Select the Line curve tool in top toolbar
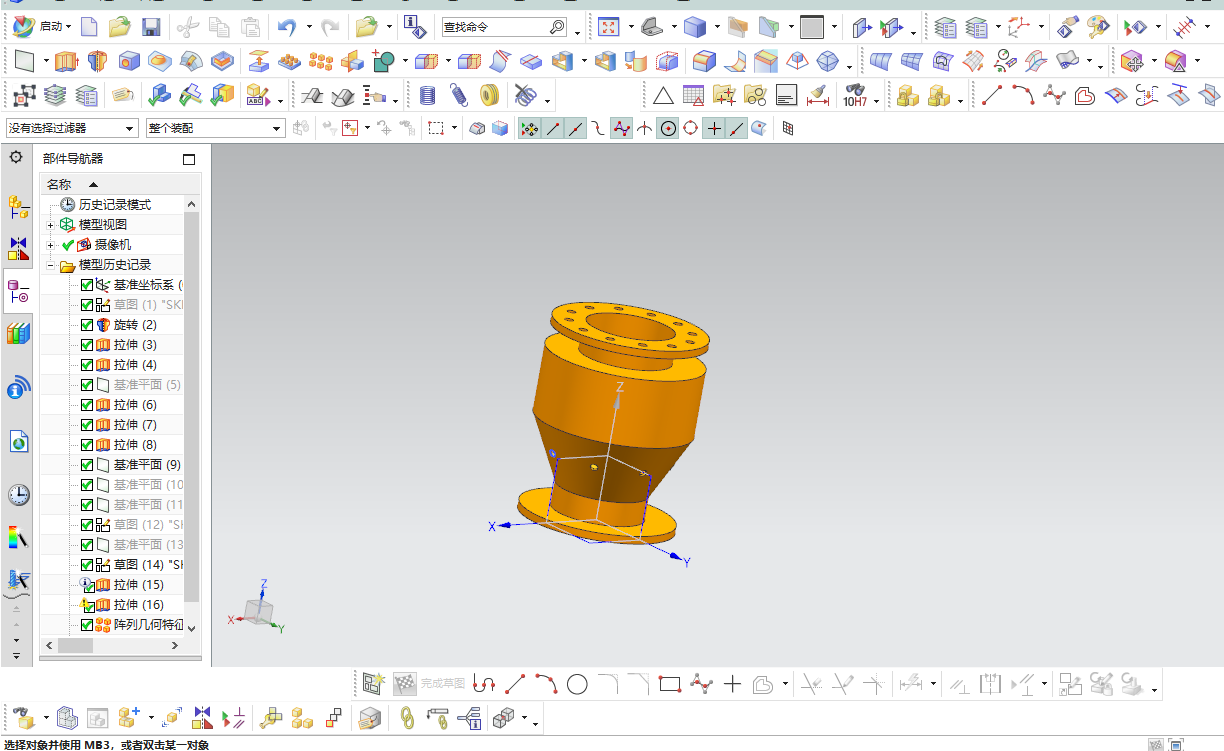Image resolution: width=1224 pixels, height=751 pixels. [992, 95]
